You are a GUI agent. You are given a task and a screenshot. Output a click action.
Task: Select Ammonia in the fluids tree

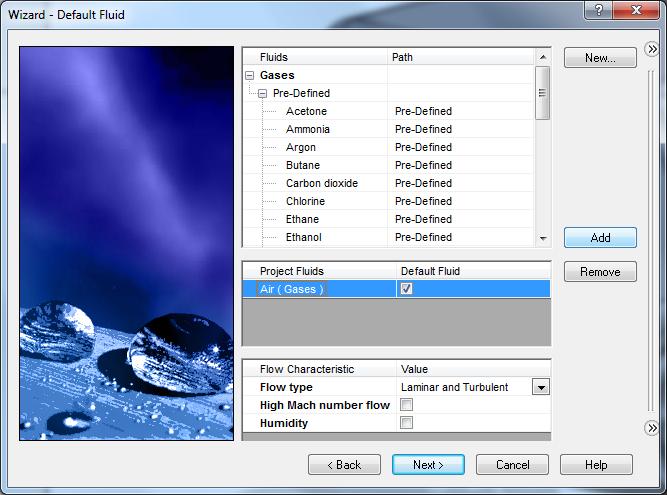click(x=308, y=129)
